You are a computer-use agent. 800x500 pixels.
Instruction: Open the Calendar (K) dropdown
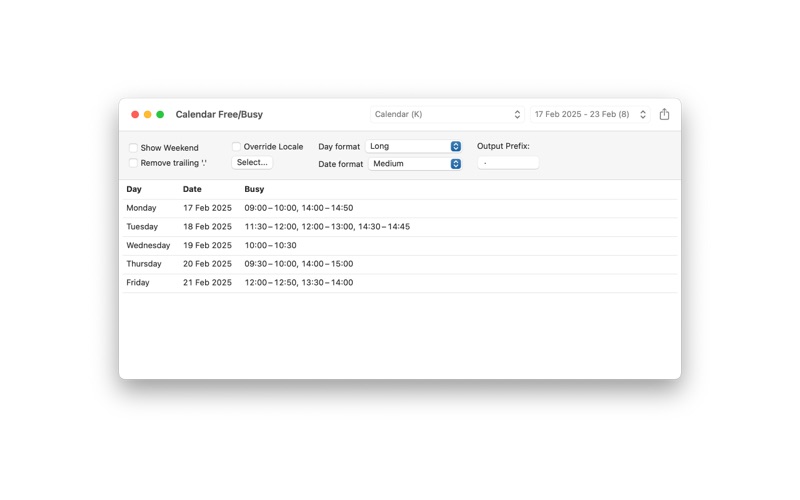[447, 114]
